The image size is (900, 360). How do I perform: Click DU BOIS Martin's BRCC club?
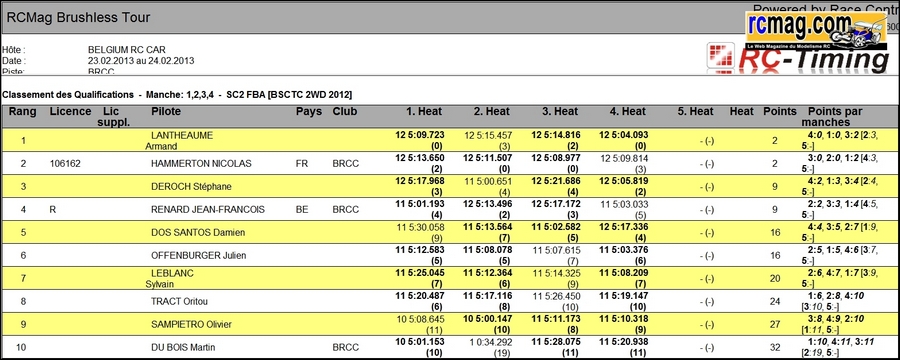pos(346,347)
